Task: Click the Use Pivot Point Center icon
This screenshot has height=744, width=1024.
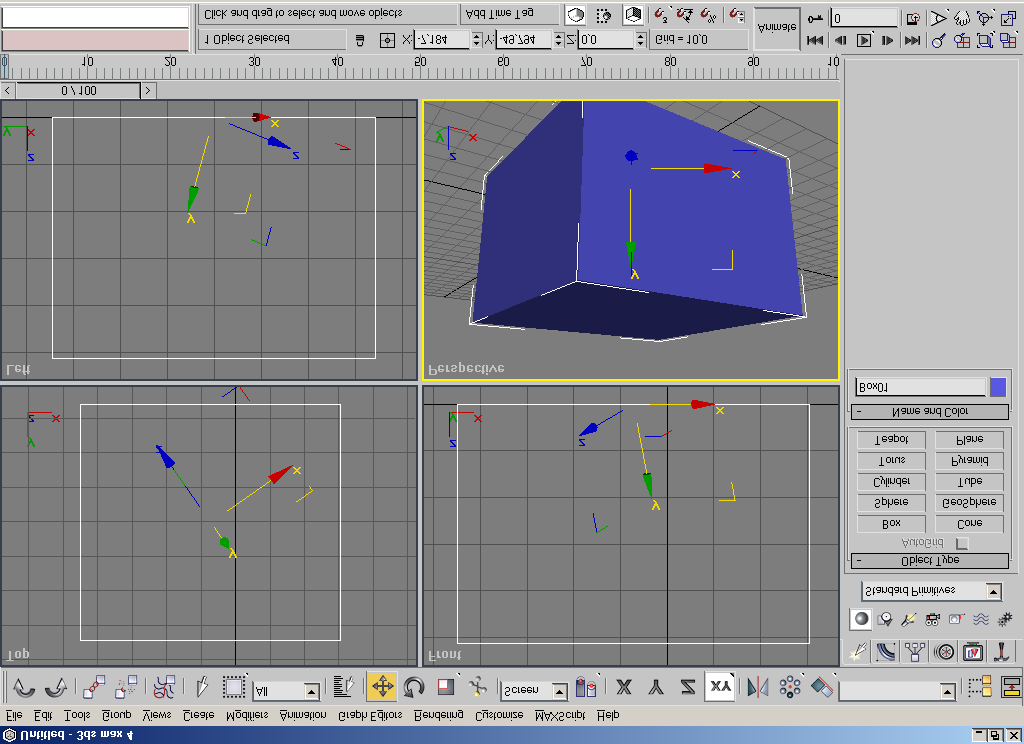Action: [x=586, y=687]
